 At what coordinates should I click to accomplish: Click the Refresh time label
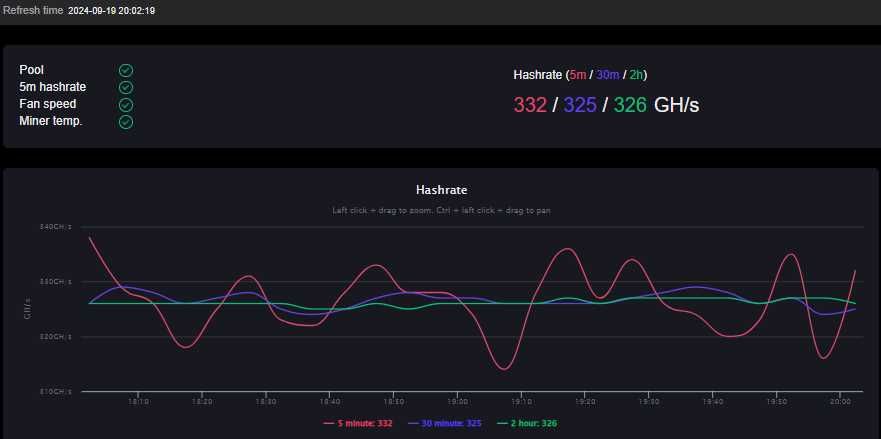click(x=33, y=11)
